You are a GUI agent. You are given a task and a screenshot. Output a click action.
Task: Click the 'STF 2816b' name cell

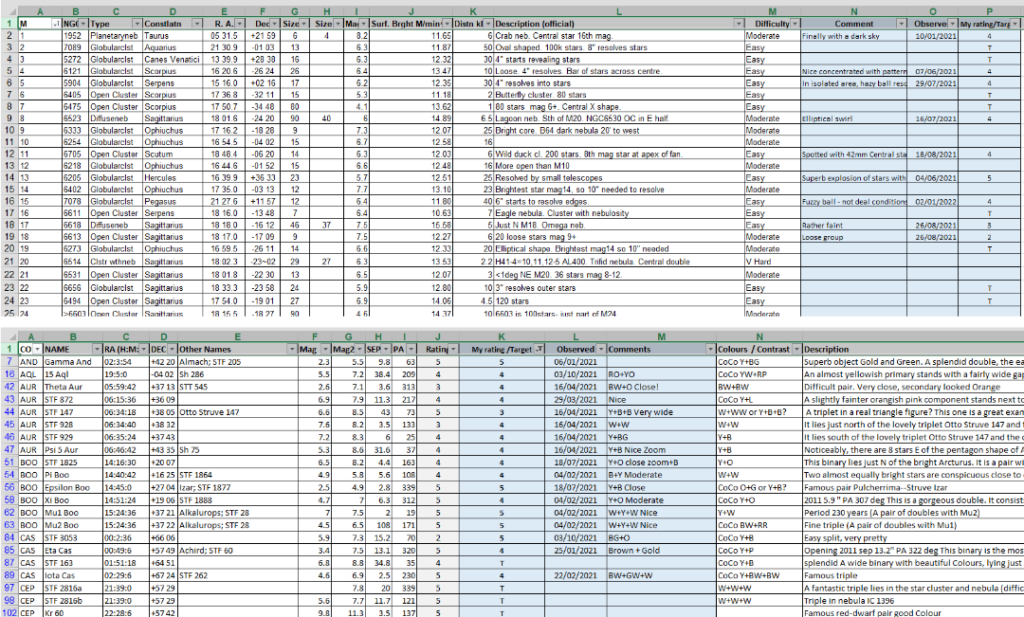[72, 601]
